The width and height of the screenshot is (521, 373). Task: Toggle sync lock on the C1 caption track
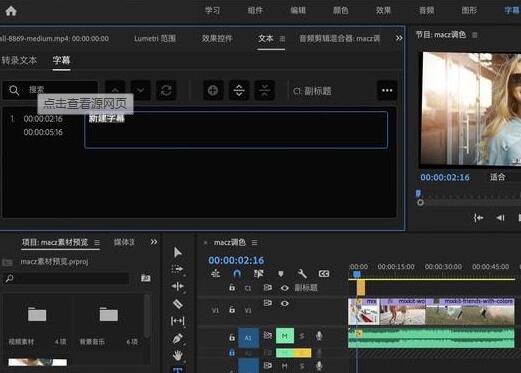[x=268, y=287]
